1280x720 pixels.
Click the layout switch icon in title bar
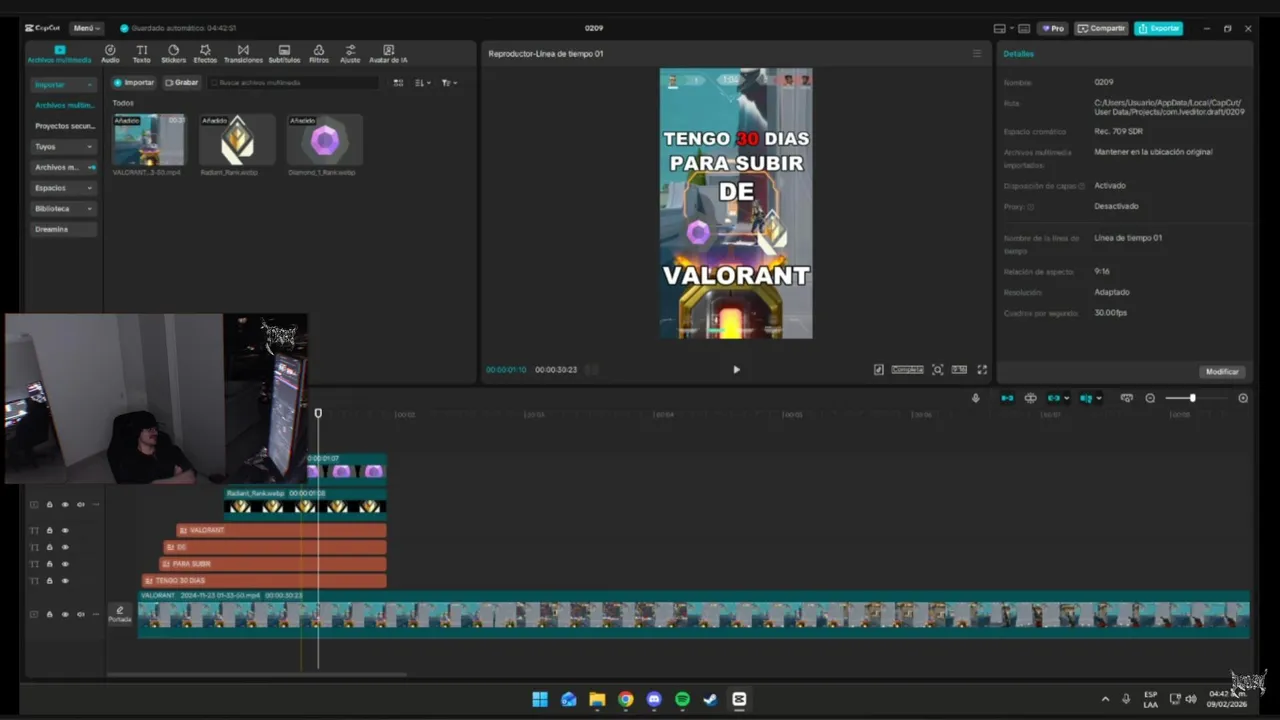1000,28
